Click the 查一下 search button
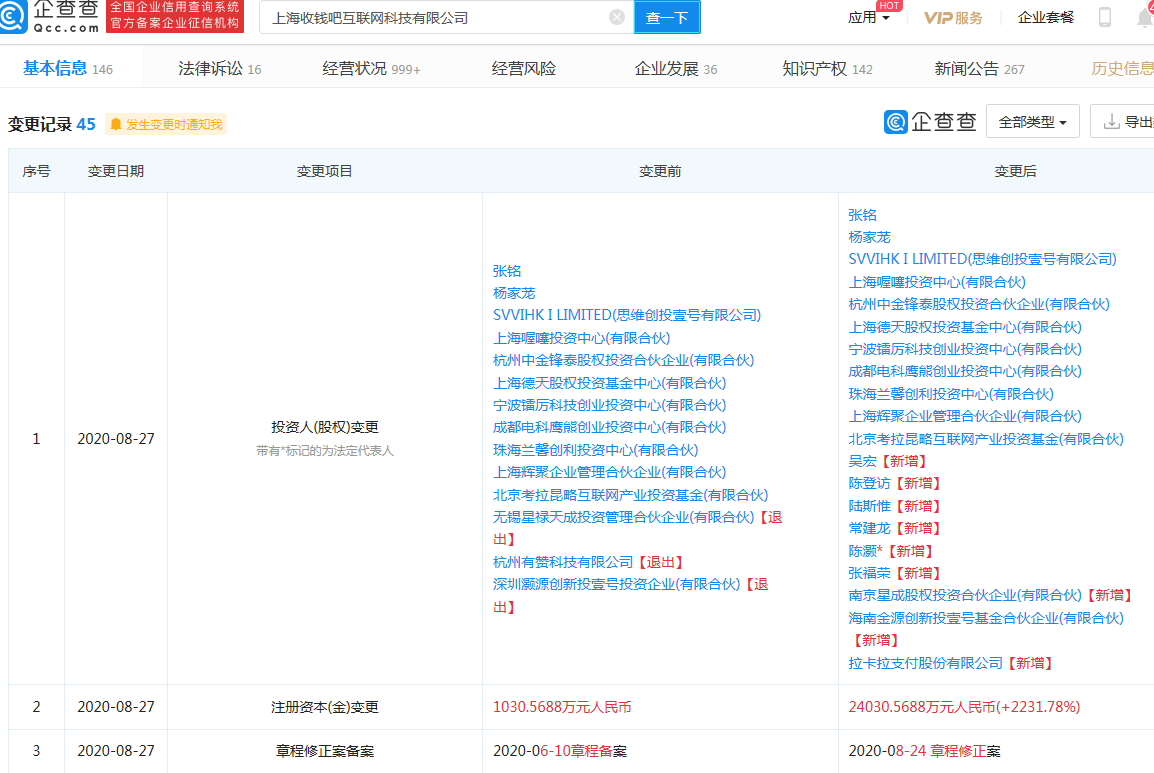The width and height of the screenshot is (1154, 773). coord(666,17)
